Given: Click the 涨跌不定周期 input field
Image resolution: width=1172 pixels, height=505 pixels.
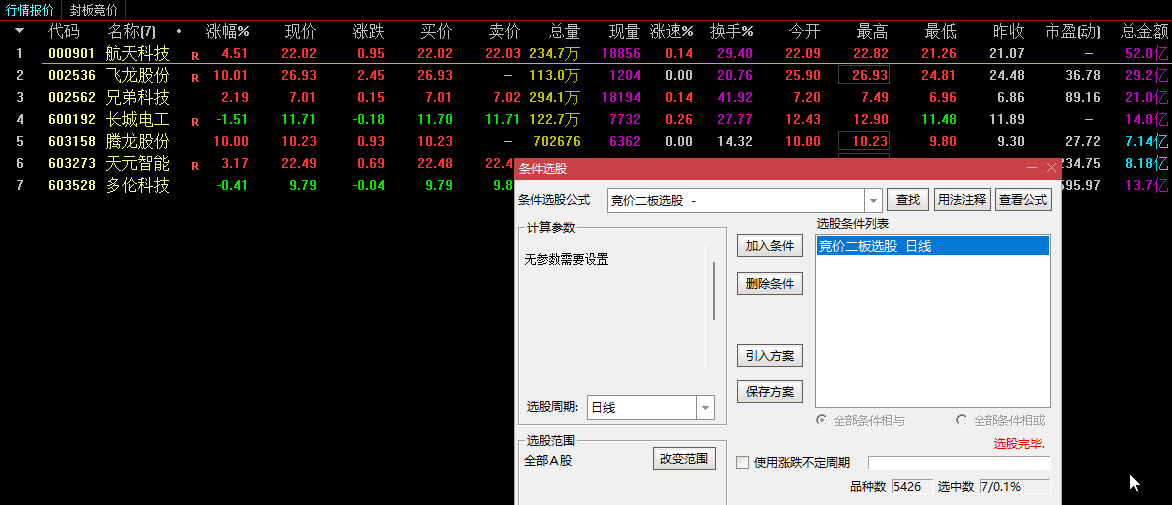Looking at the screenshot, I should (x=959, y=463).
